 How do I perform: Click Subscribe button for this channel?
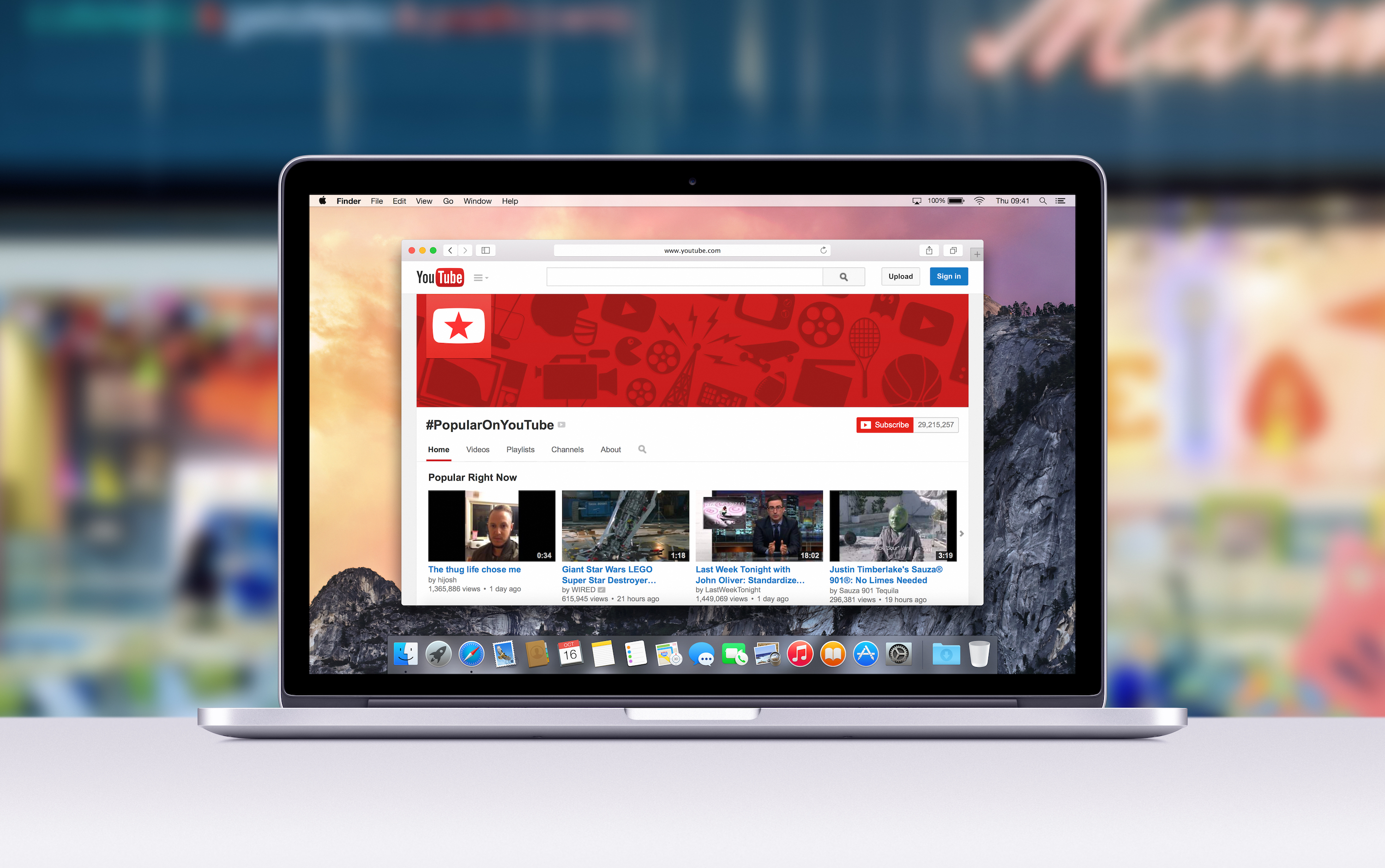884,424
